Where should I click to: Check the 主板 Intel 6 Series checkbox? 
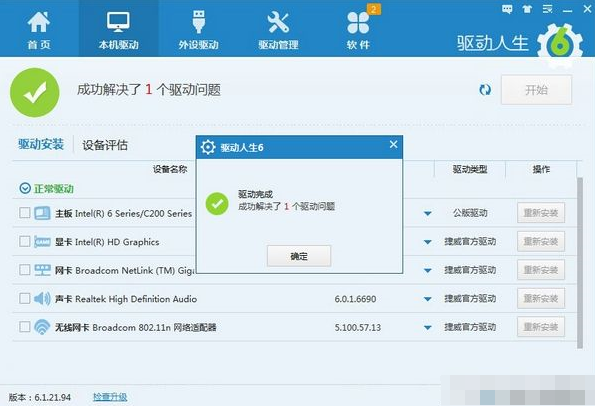(x=25, y=212)
